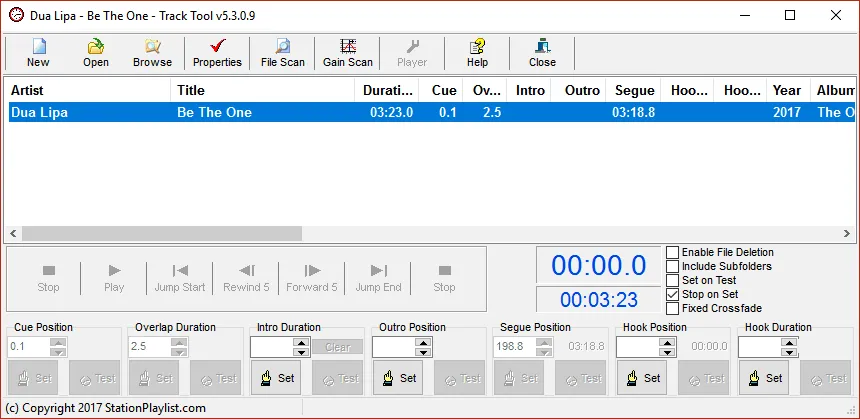Click the first Stop transport button

48,278
